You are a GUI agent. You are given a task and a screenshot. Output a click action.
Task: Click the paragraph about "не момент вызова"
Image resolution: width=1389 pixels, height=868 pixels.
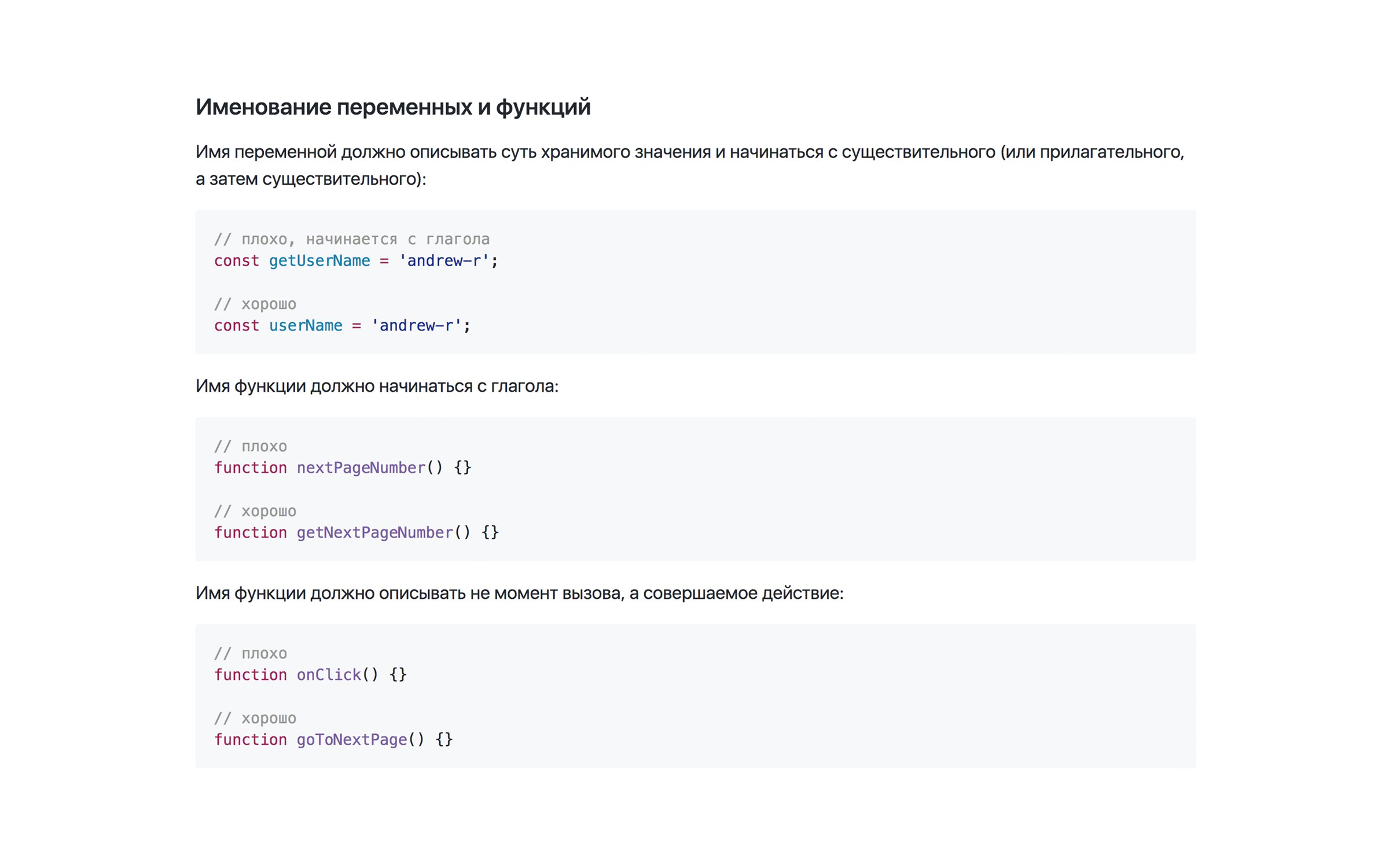pos(519,593)
